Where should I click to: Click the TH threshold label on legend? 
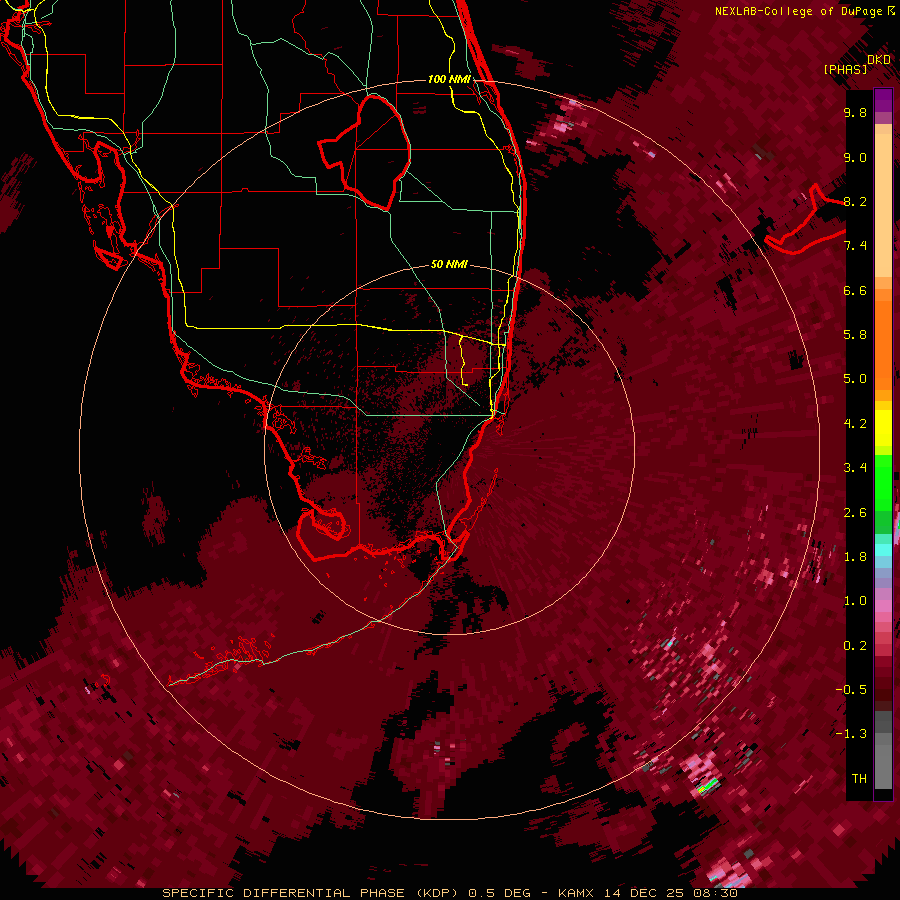[x=859, y=779]
